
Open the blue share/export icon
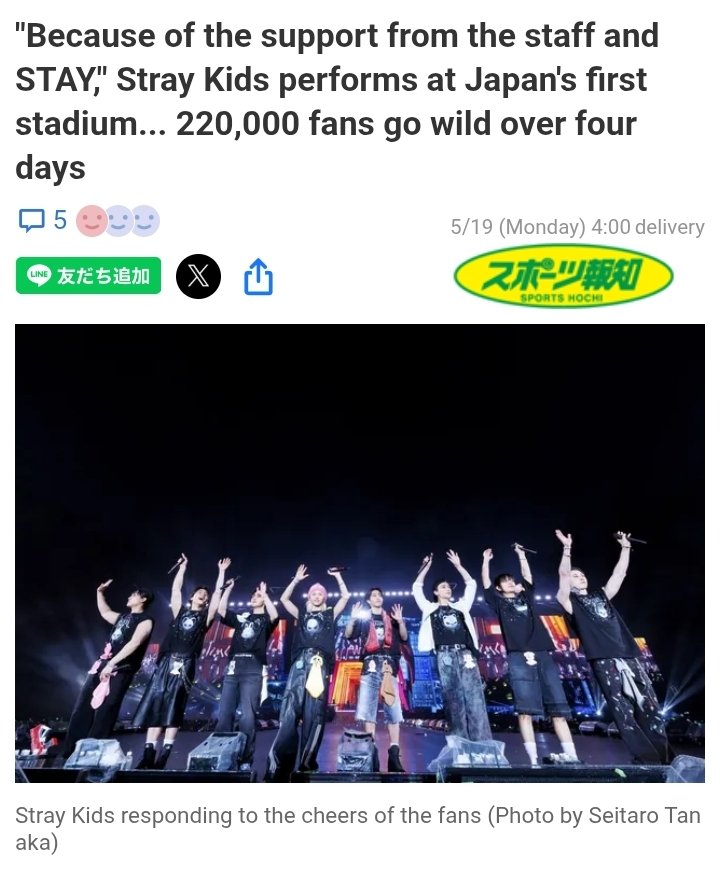coord(258,276)
